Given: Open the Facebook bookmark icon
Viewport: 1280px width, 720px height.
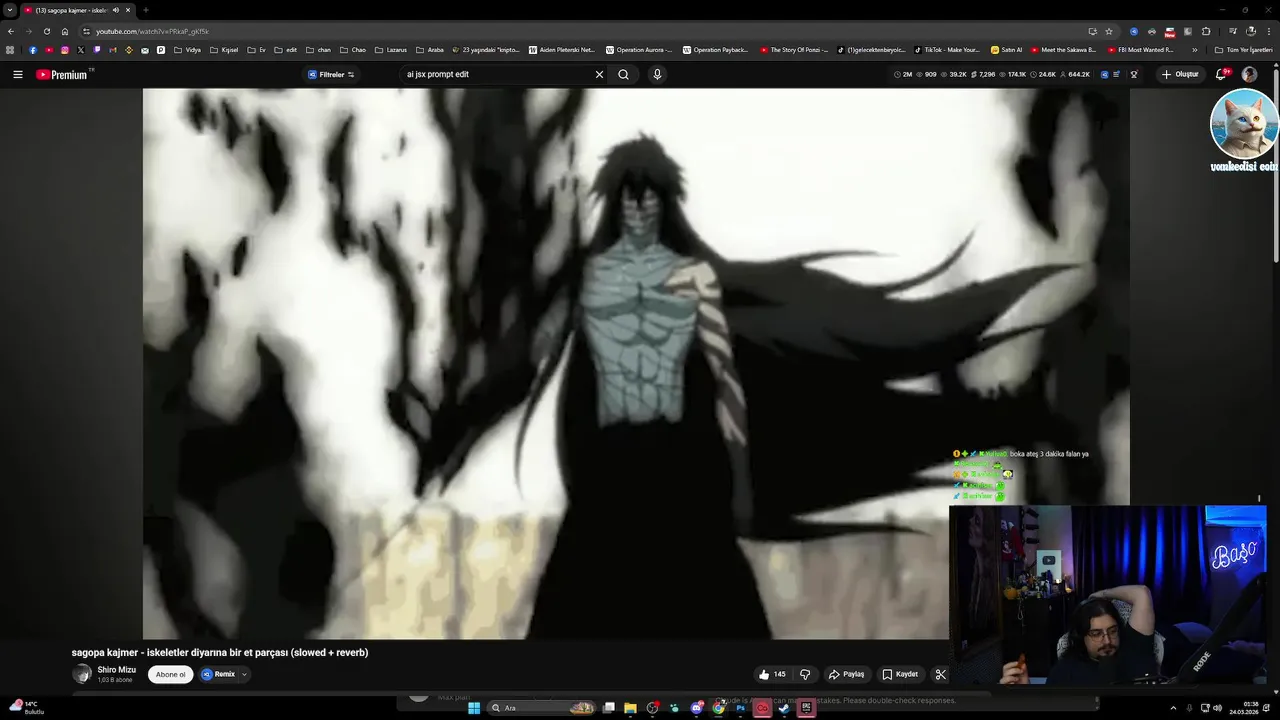Looking at the screenshot, I should [33, 49].
